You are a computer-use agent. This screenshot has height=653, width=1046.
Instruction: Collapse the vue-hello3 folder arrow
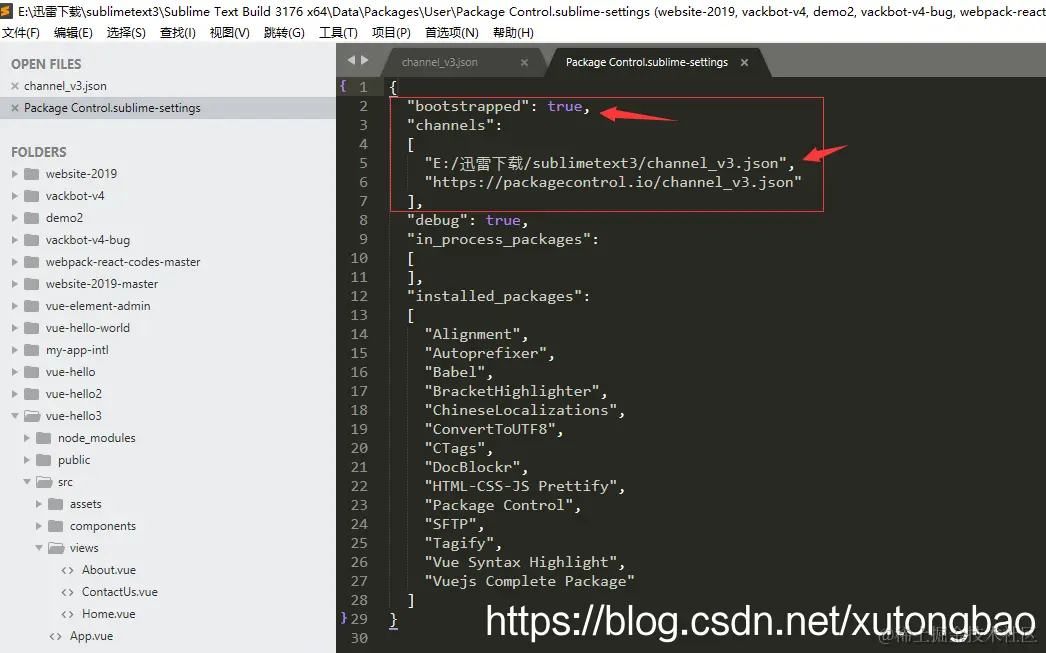pos(15,416)
